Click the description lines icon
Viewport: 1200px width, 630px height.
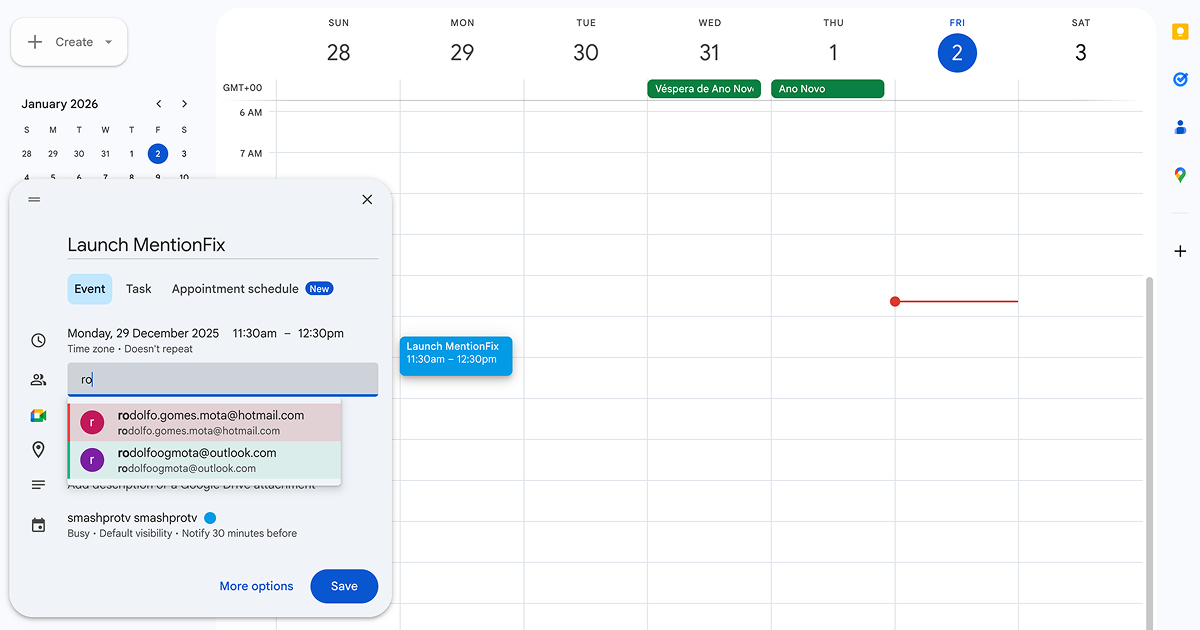tap(38, 484)
